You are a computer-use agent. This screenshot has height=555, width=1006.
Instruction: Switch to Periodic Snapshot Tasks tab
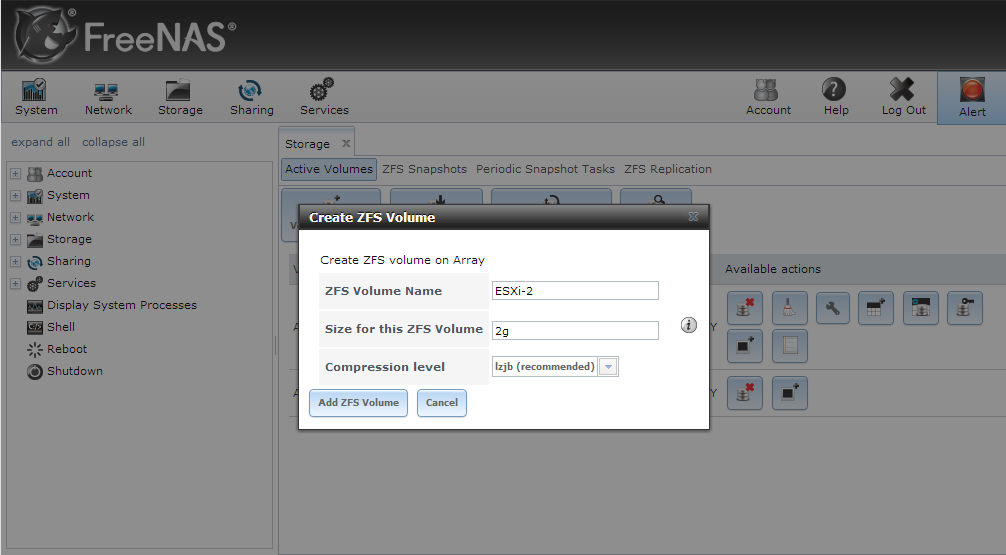pyautogui.click(x=545, y=169)
